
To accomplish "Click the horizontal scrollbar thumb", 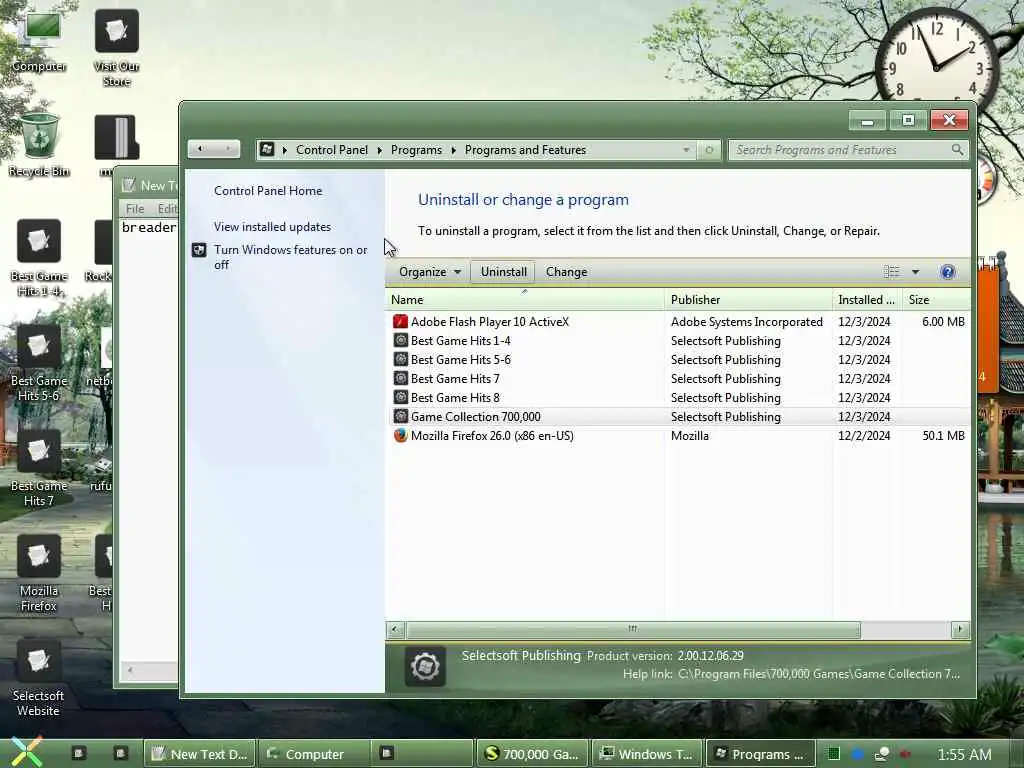I will coord(633,630).
